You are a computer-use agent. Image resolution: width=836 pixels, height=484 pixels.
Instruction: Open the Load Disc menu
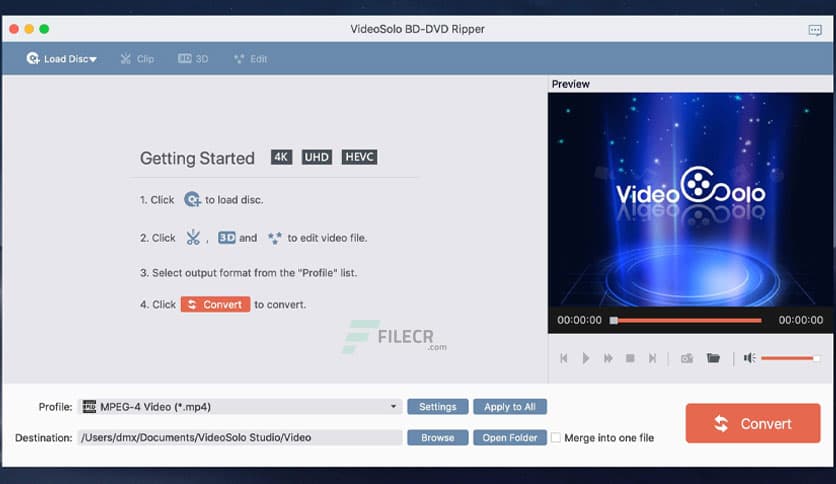point(61,59)
